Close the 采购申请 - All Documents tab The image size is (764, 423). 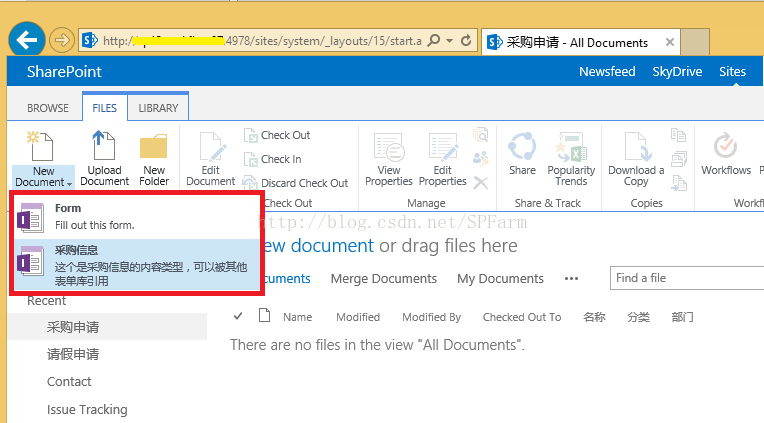point(670,42)
